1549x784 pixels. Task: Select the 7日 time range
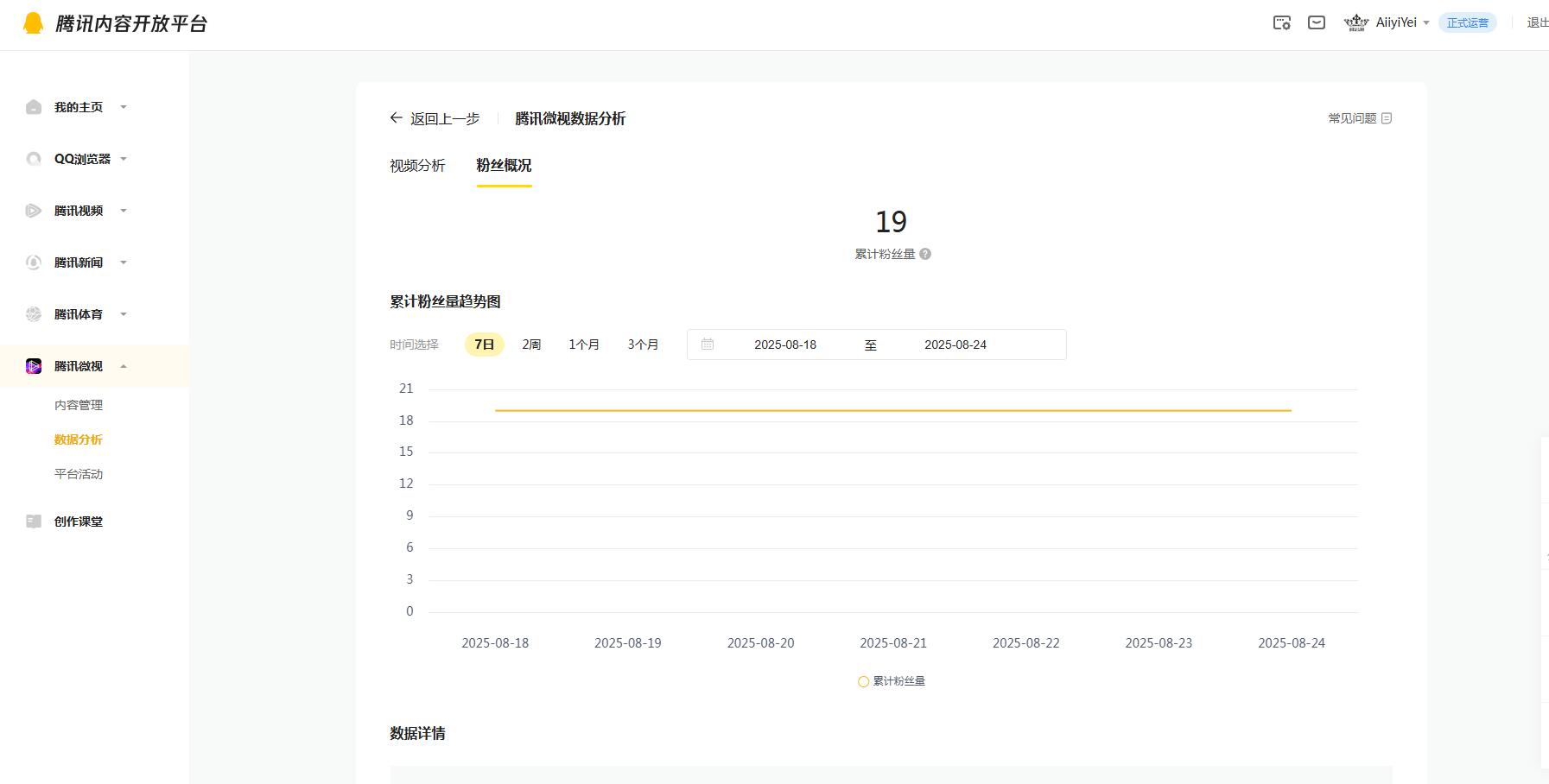(484, 345)
